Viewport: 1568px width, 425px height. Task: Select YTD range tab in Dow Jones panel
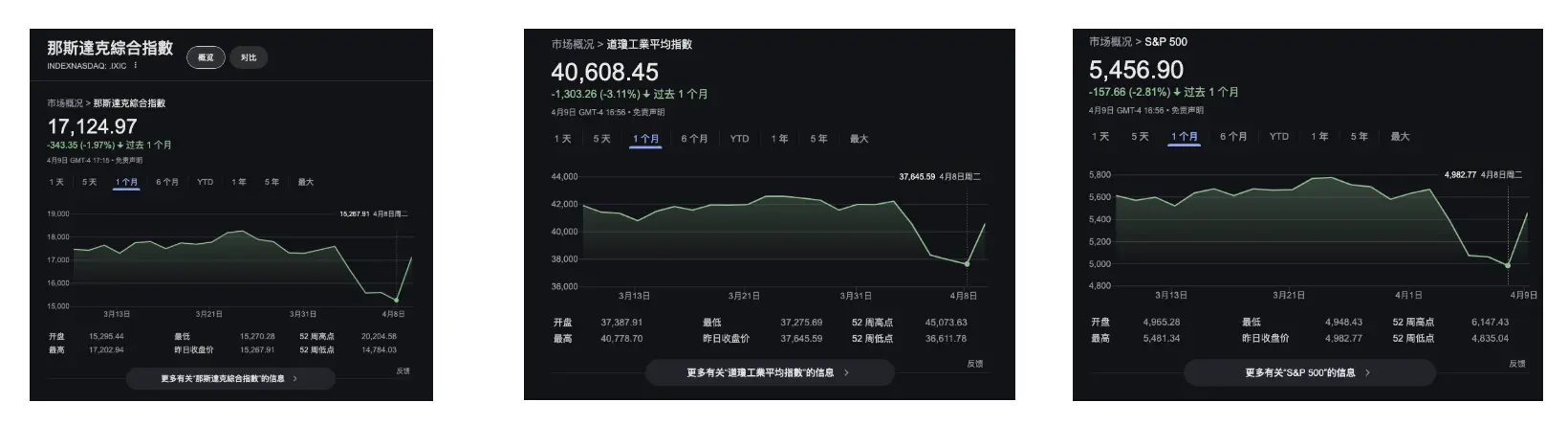(x=740, y=139)
